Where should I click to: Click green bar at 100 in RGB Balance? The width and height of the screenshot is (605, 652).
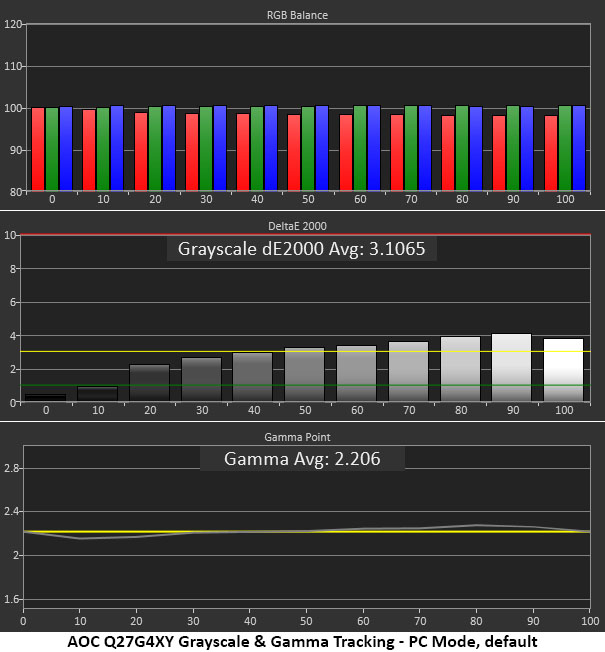pos(565,148)
